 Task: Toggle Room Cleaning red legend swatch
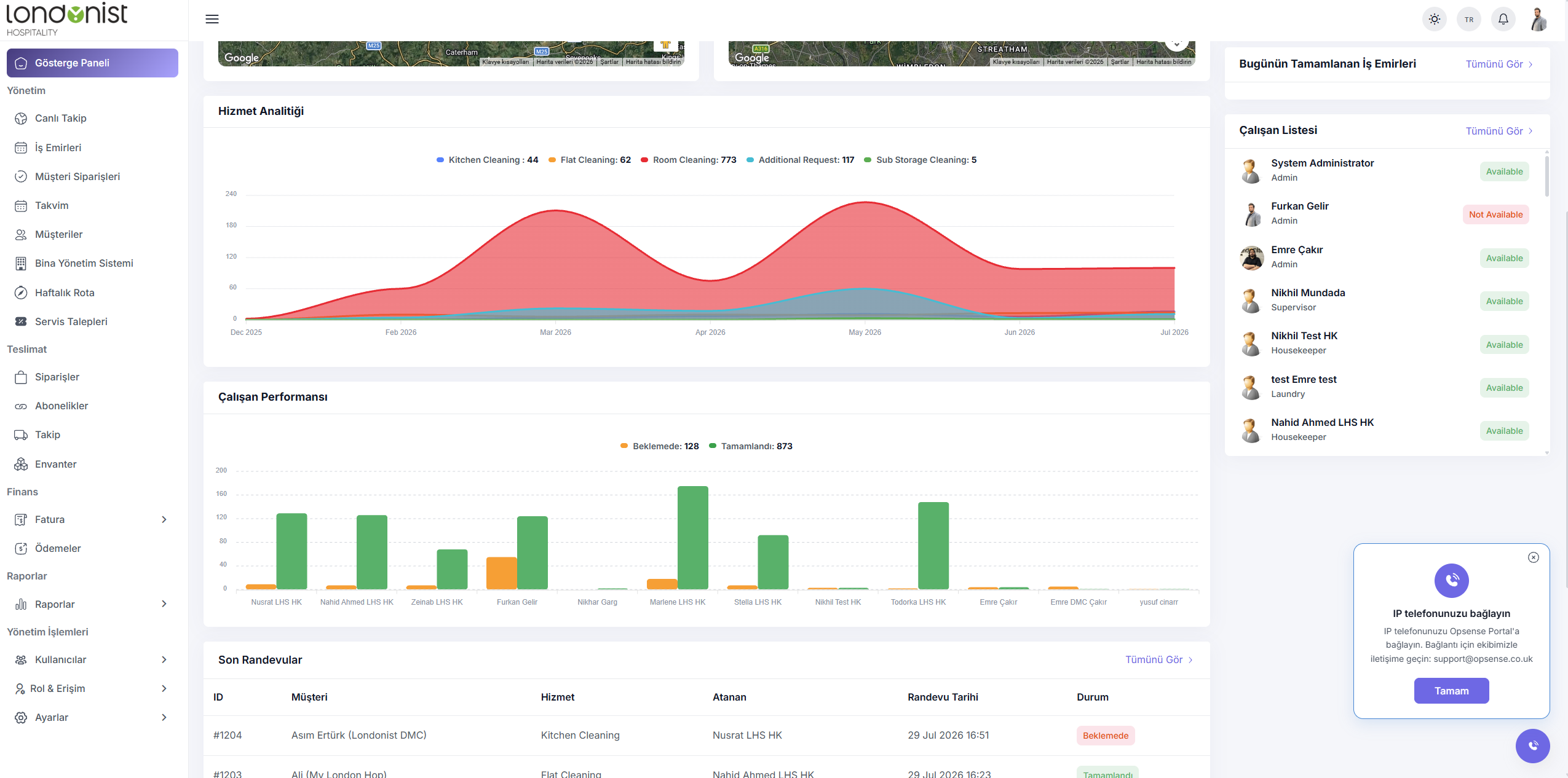click(644, 160)
